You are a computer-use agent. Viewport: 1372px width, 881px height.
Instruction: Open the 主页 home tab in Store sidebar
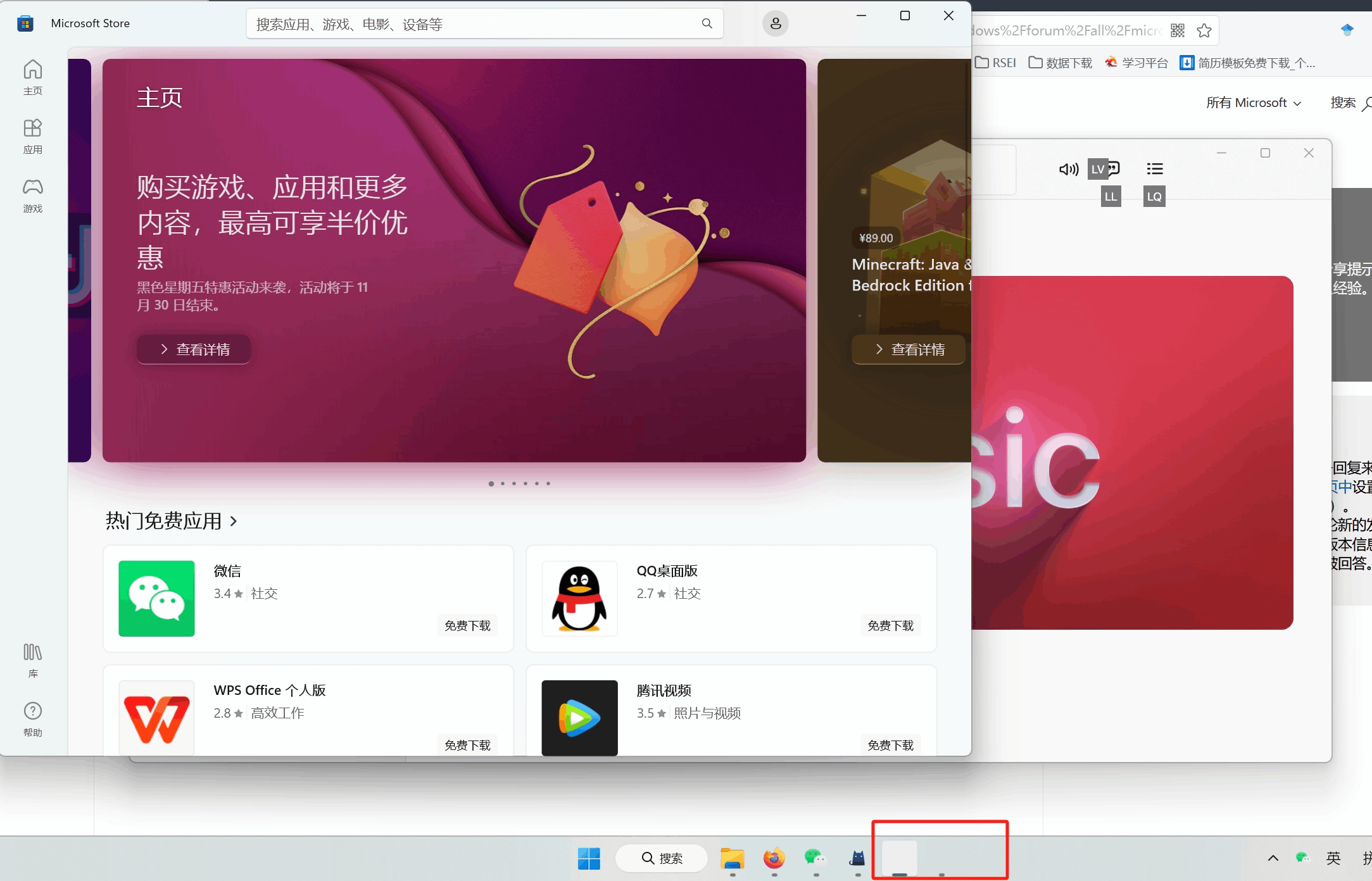tap(33, 77)
